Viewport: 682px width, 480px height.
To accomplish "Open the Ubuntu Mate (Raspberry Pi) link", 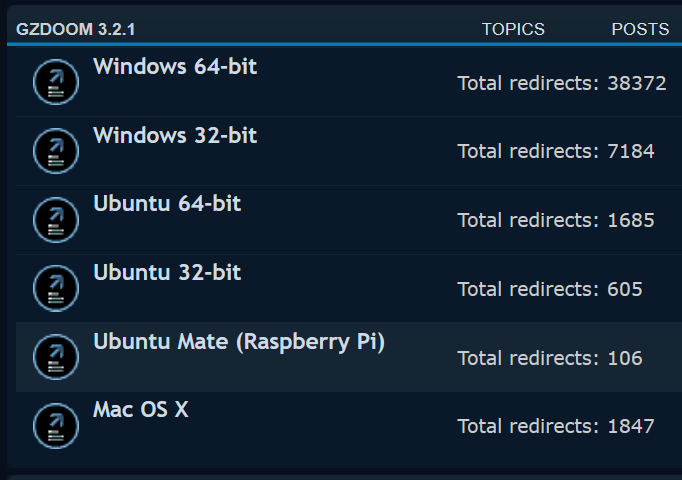I will point(239,342).
